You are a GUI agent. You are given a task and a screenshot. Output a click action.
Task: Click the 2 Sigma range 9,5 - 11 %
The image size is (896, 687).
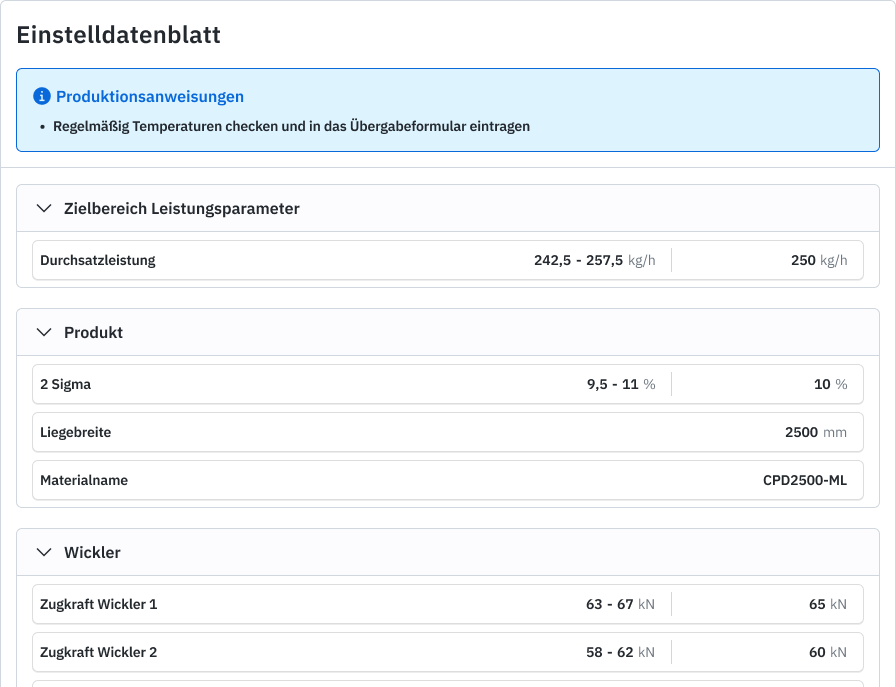(x=620, y=385)
